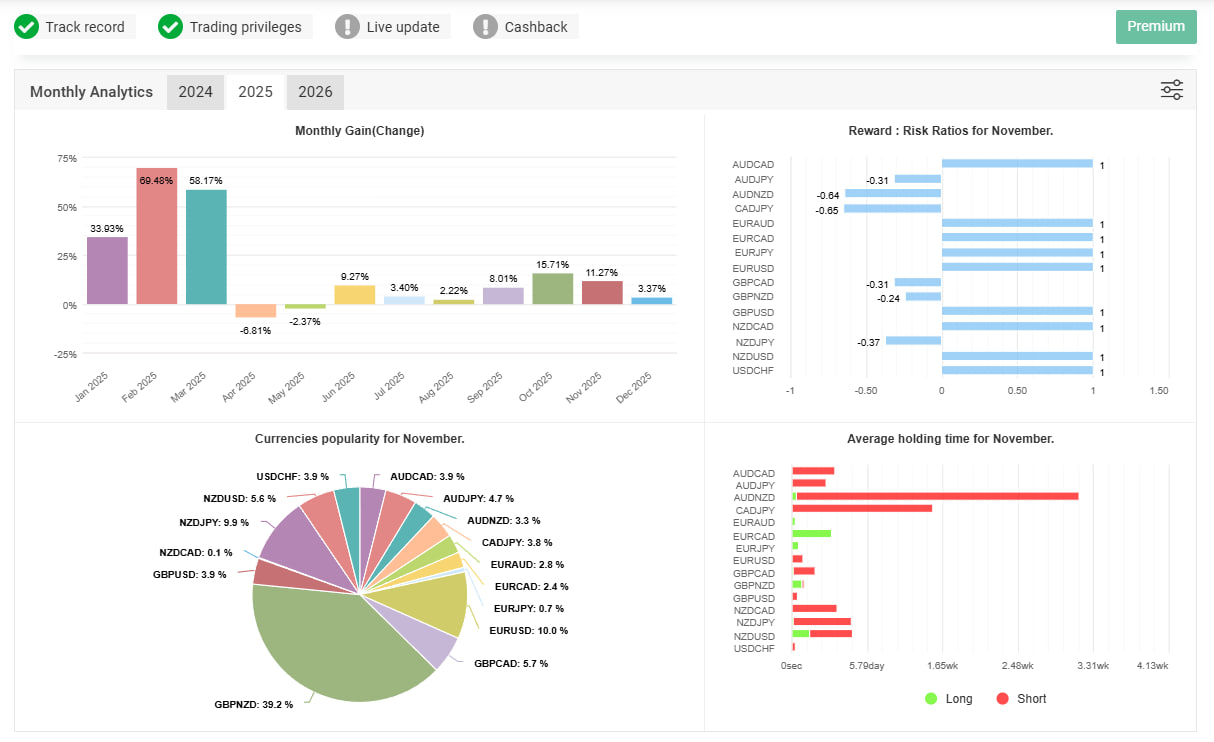
Task: Open the 2026 year tab
Action: coord(315,92)
